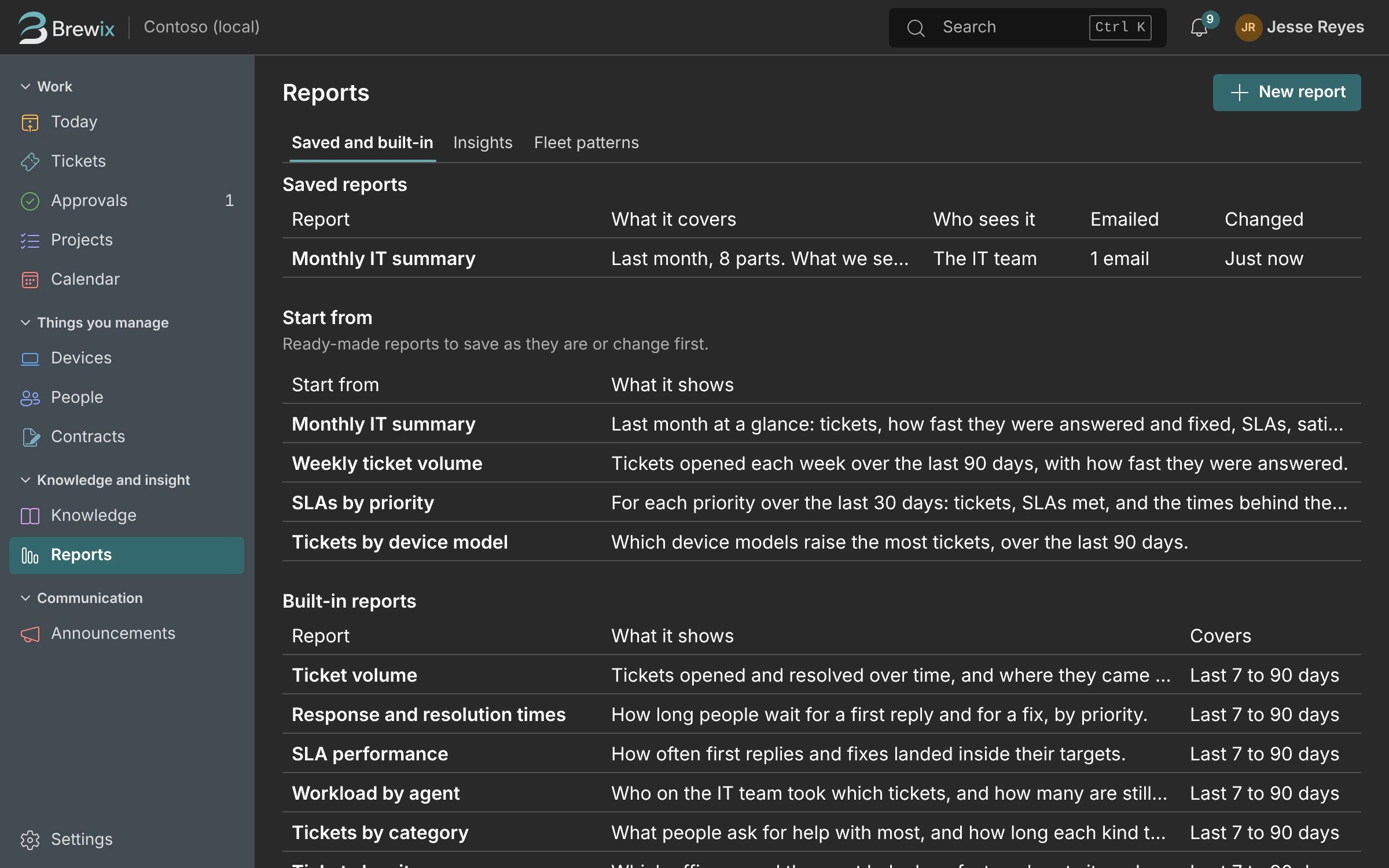Click the Devices laptop icon

coord(30,358)
